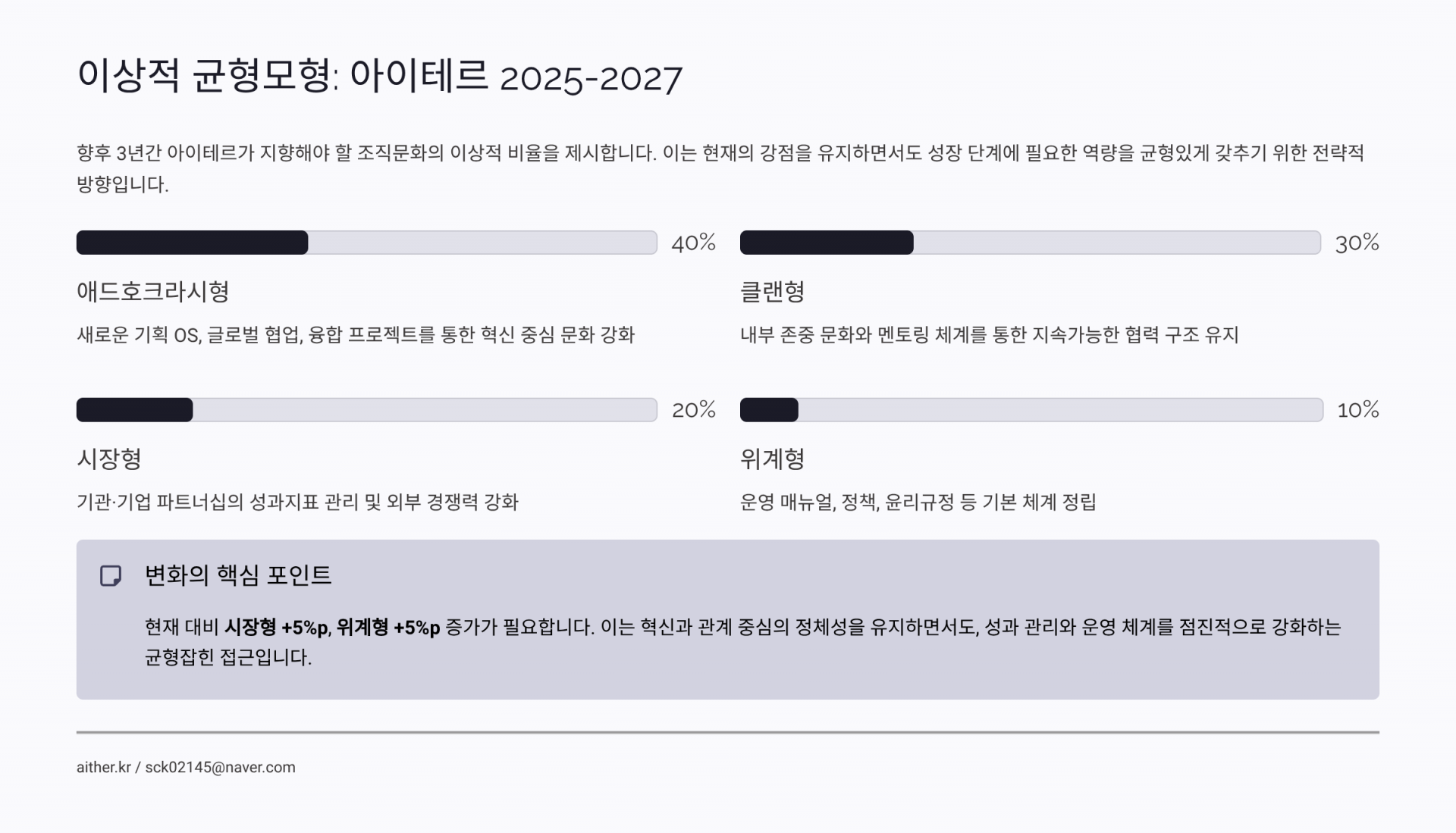
Task: Open the aither.kr footer link
Action: [x=104, y=767]
